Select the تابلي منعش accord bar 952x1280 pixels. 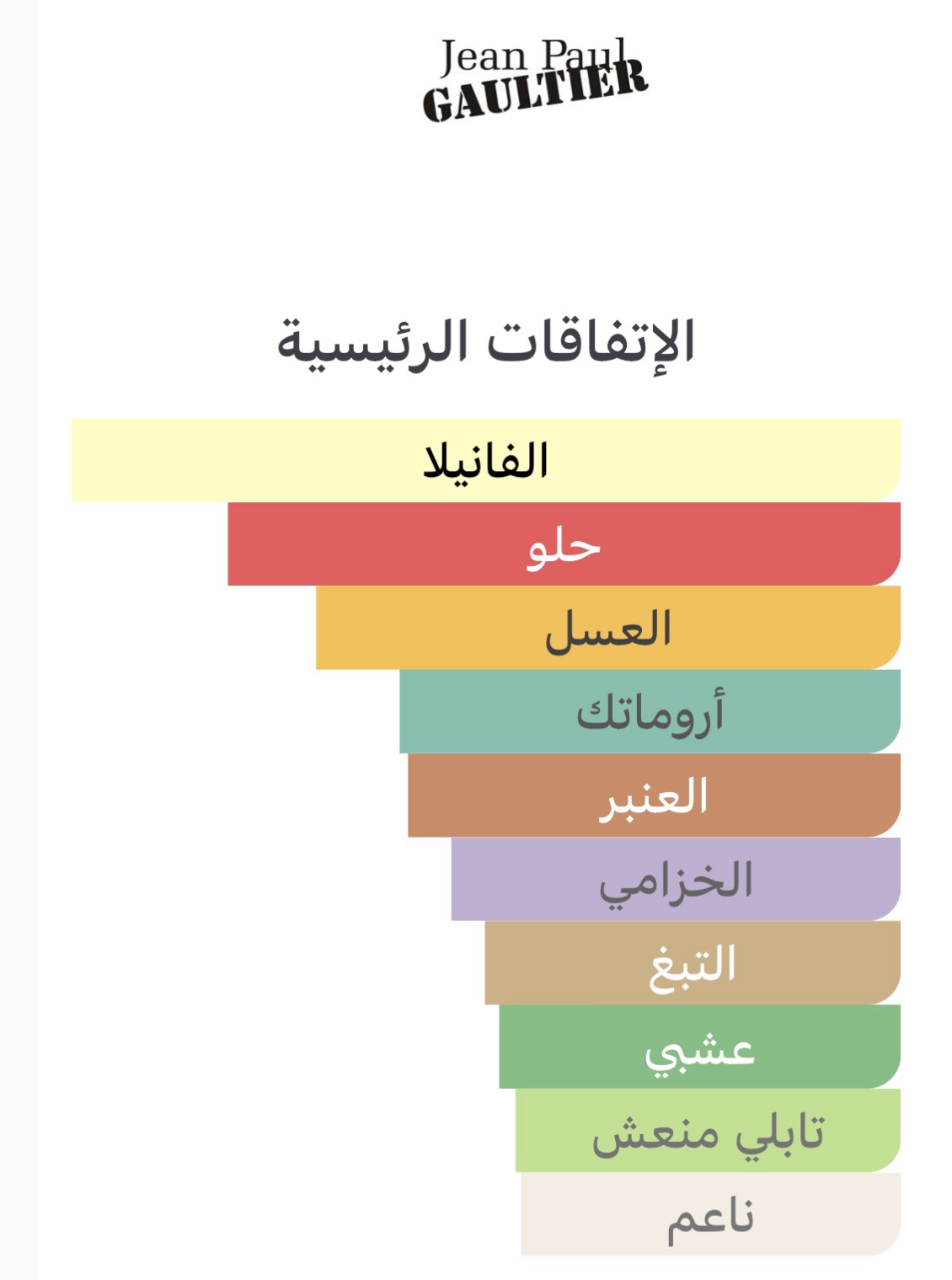tap(708, 1130)
